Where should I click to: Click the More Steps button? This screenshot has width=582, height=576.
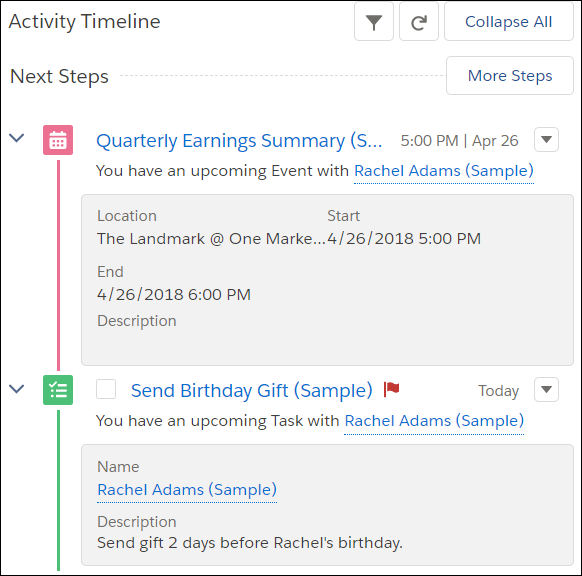click(510, 76)
